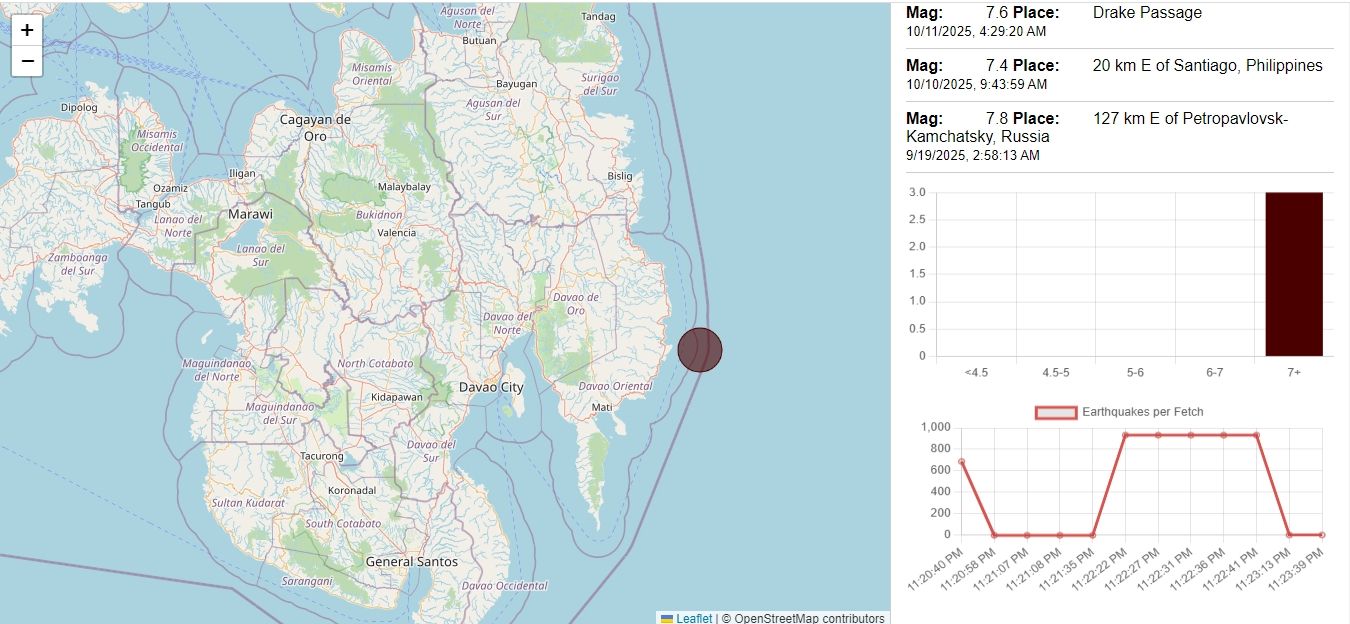Zoom out of the map
Viewport: 1350px width, 624px height.
point(27,61)
